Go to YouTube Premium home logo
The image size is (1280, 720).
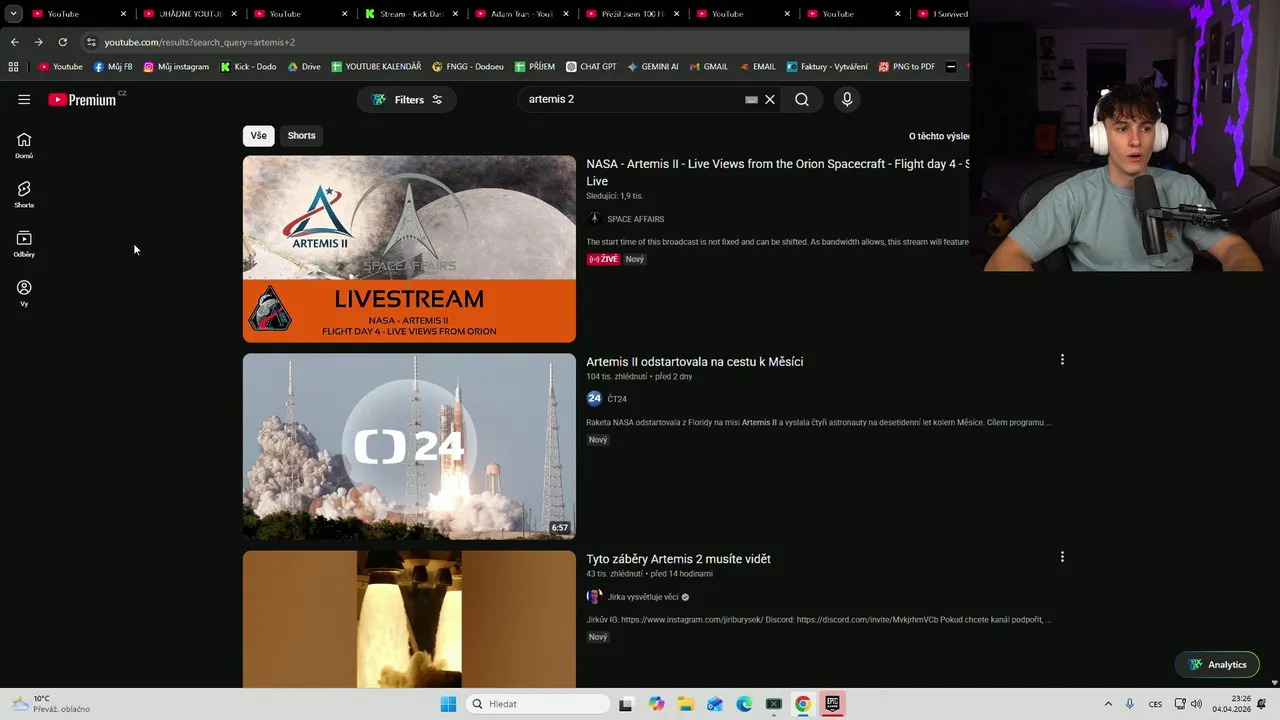82,99
